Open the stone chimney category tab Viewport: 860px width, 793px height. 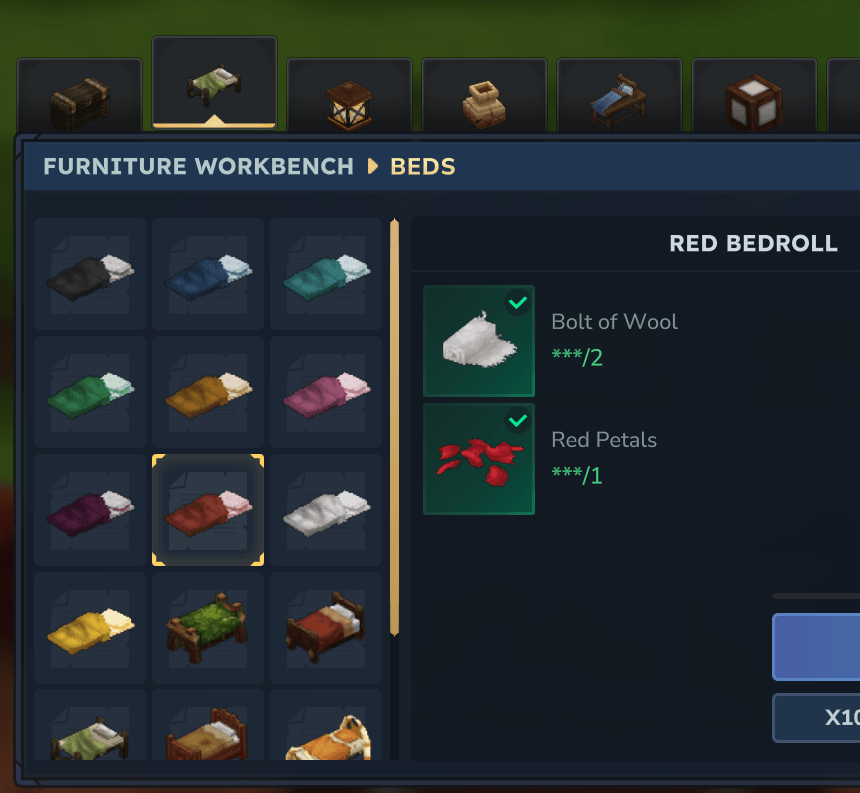click(484, 96)
